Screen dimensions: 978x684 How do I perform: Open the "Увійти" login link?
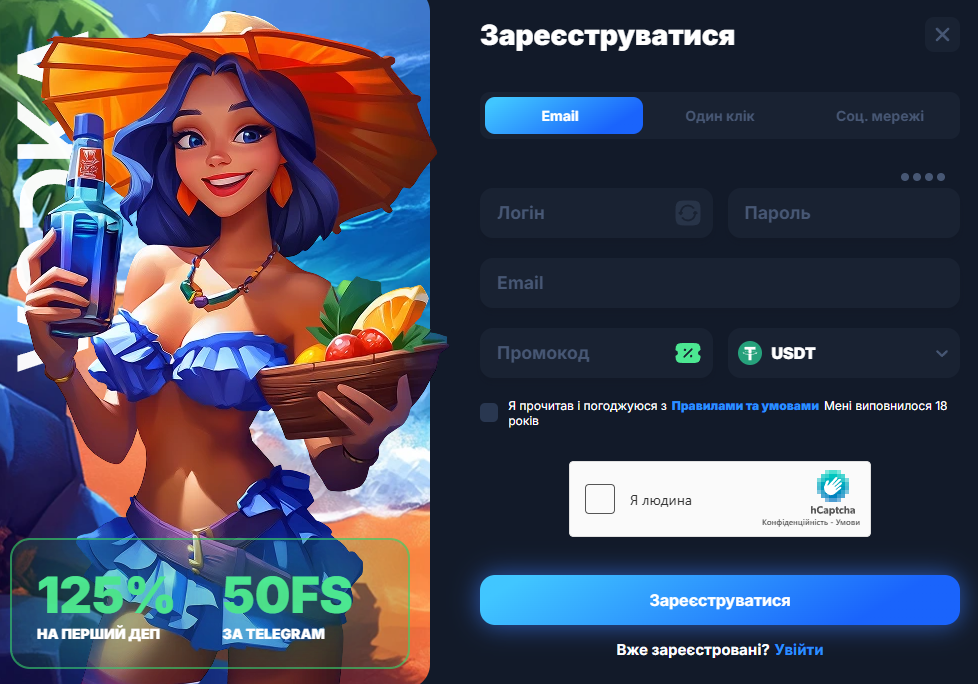(x=799, y=650)
